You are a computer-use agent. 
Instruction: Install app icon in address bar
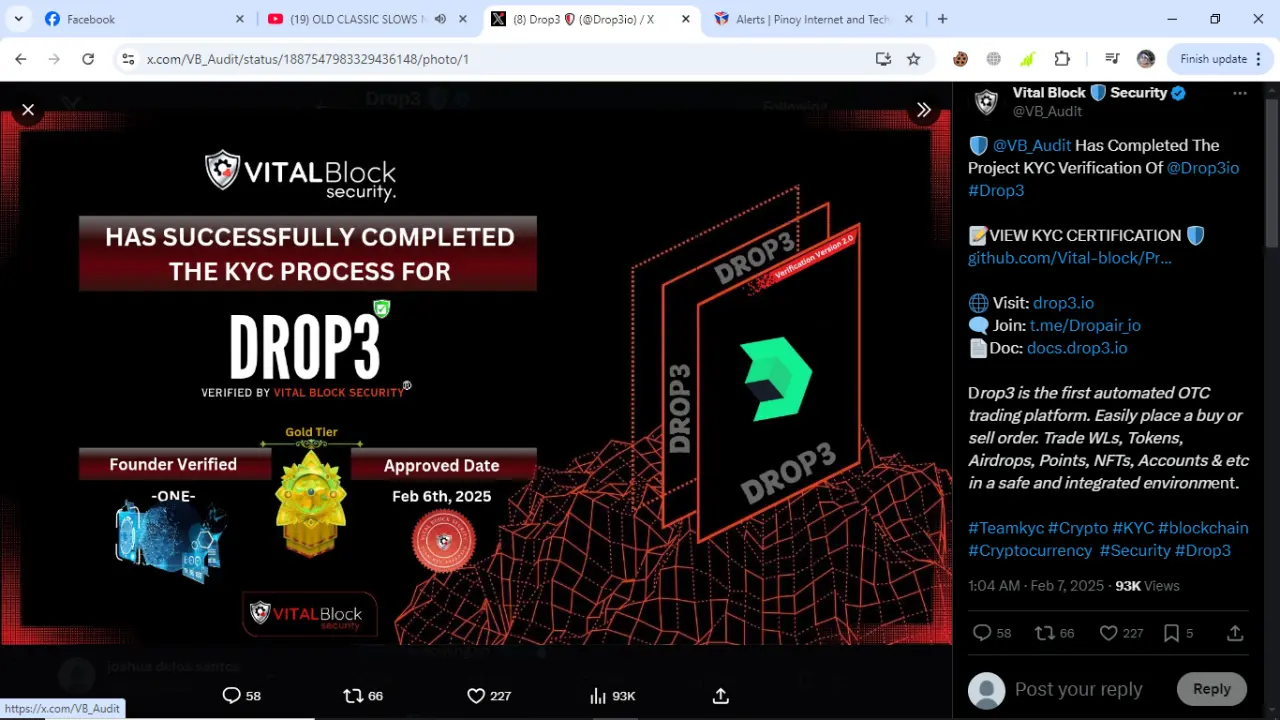pos(883,59)
